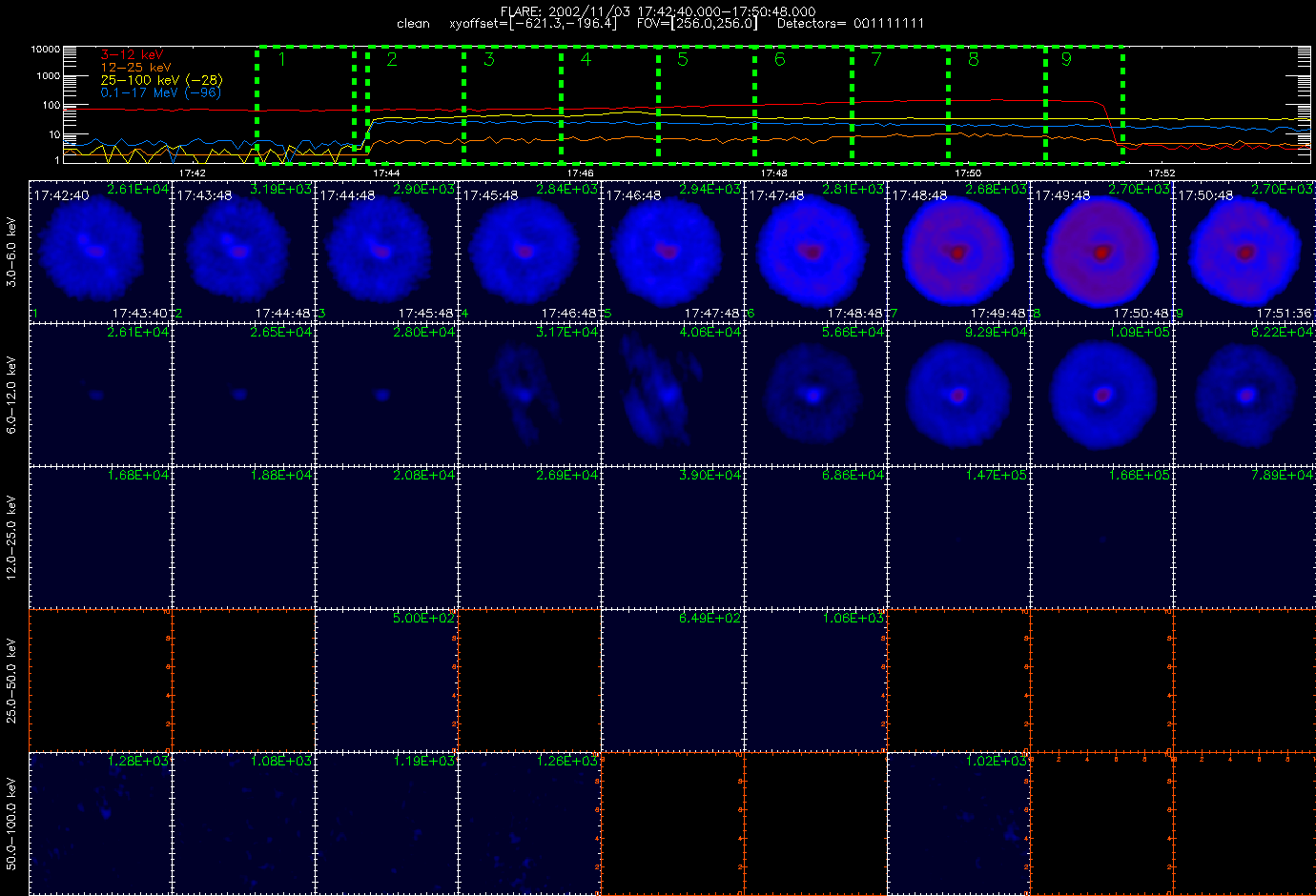Open the 3.0-6.0 keV image for interval 2
1316x896 pixels.
point(243,252)
